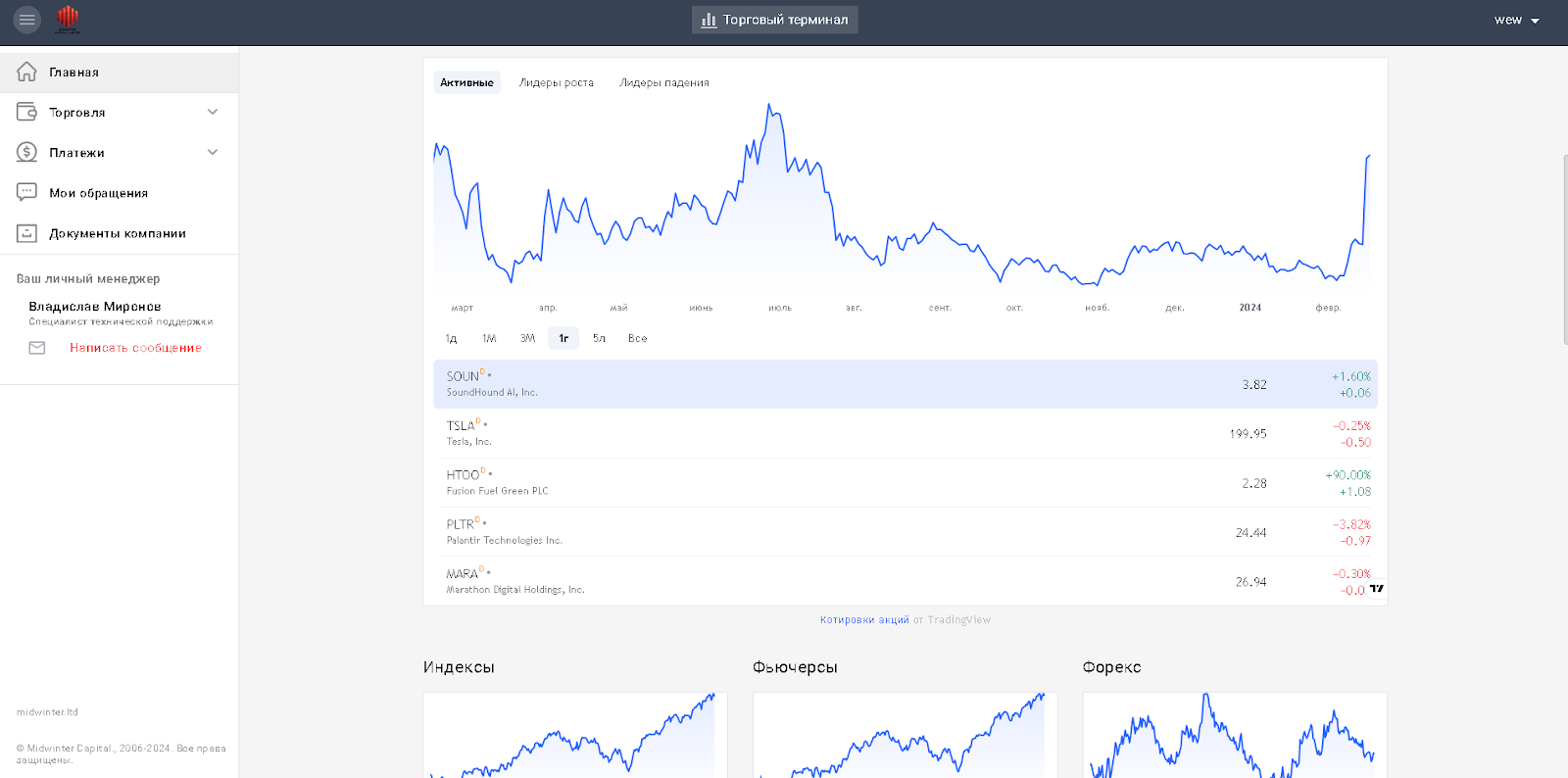Click the home icon beside Главная
The height and width of the screenshot is (778, 1568).
pos(26,73)
